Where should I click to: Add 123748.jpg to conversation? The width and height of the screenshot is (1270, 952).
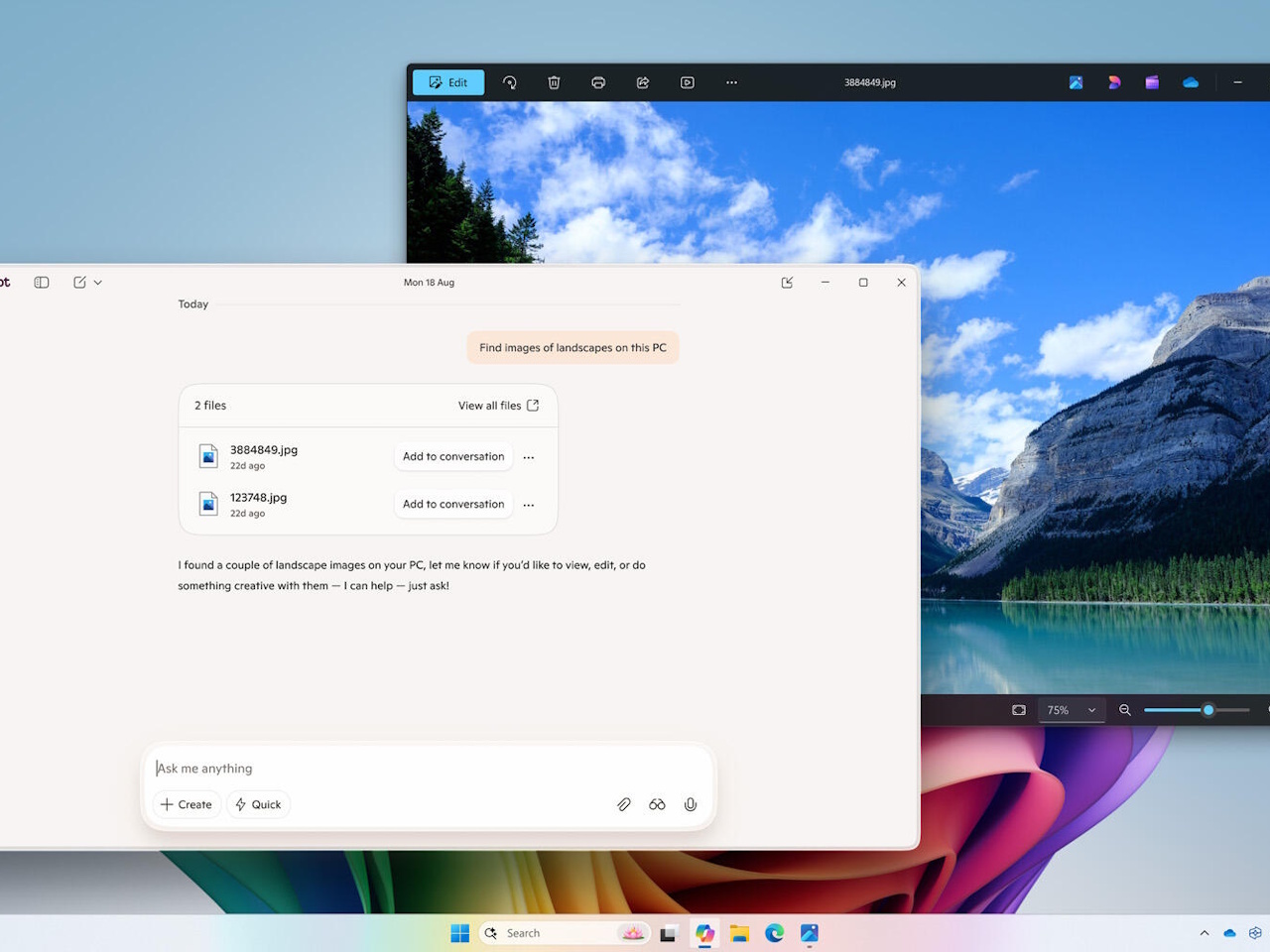pos(453,504)
